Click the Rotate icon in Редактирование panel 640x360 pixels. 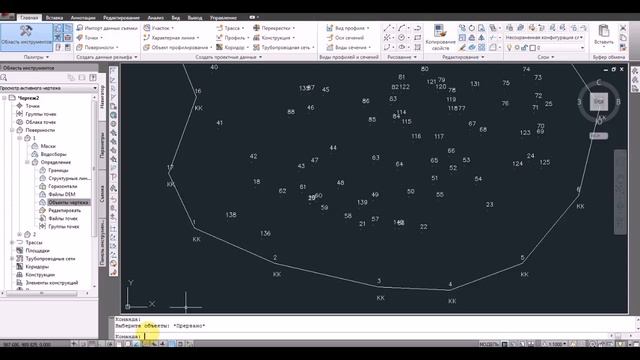[x=472, y=28]
